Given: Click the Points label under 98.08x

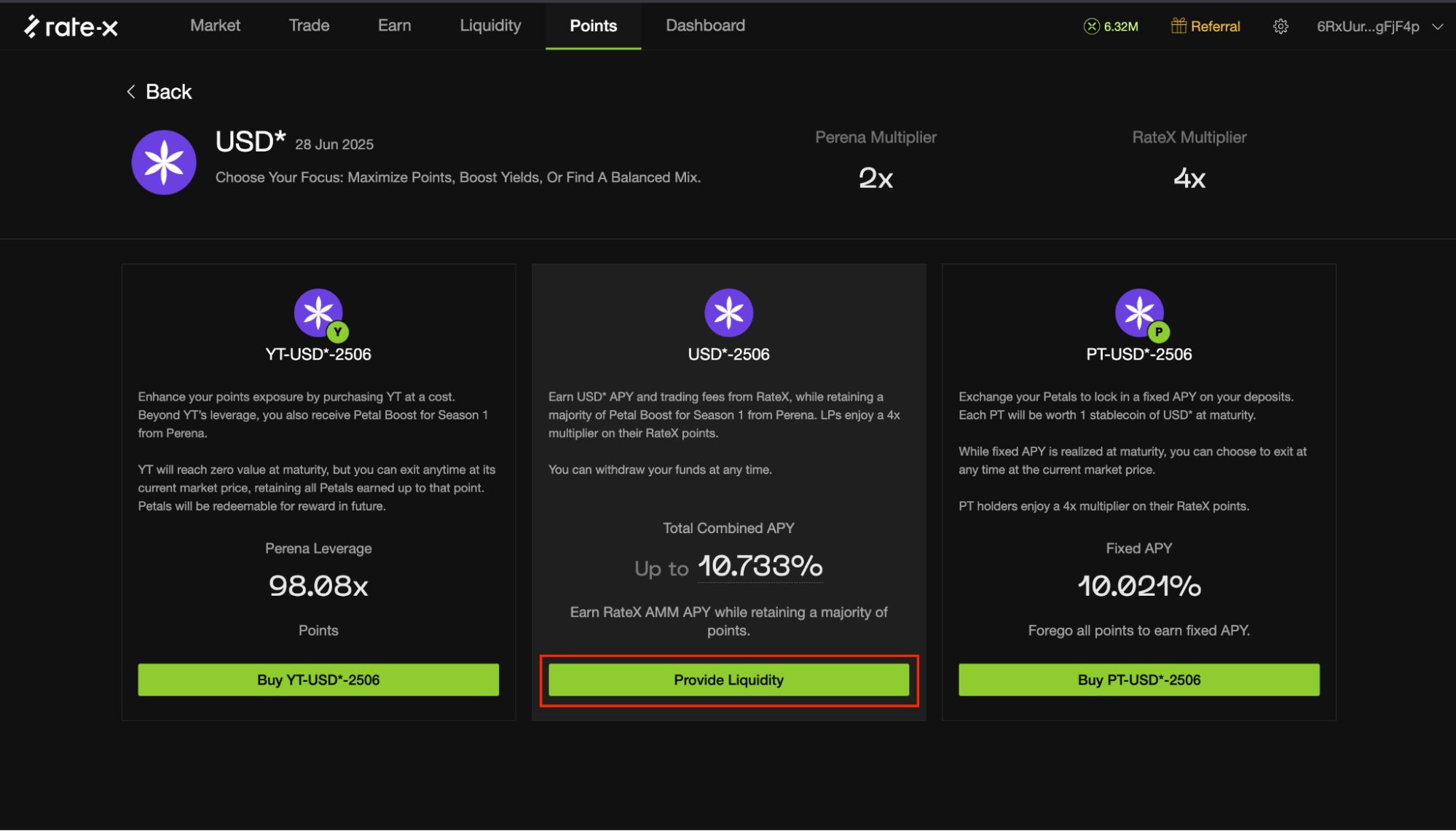Looking at the screenshot, I should [318, 630].
